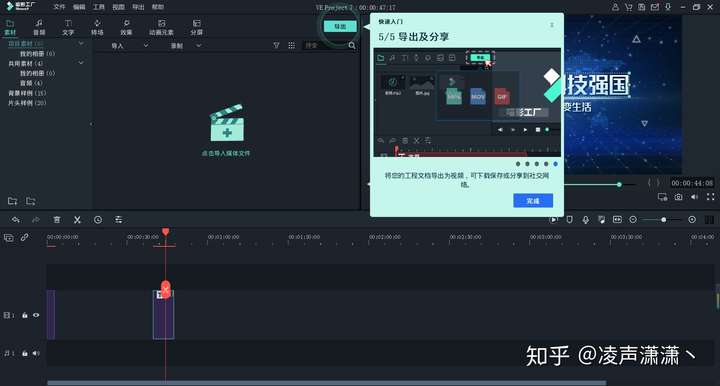Click the search magnifier icon

[x=352, y=45]
